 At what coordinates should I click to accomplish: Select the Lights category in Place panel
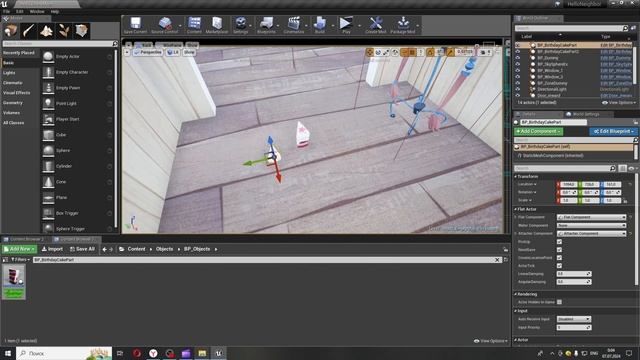[9, 73]
